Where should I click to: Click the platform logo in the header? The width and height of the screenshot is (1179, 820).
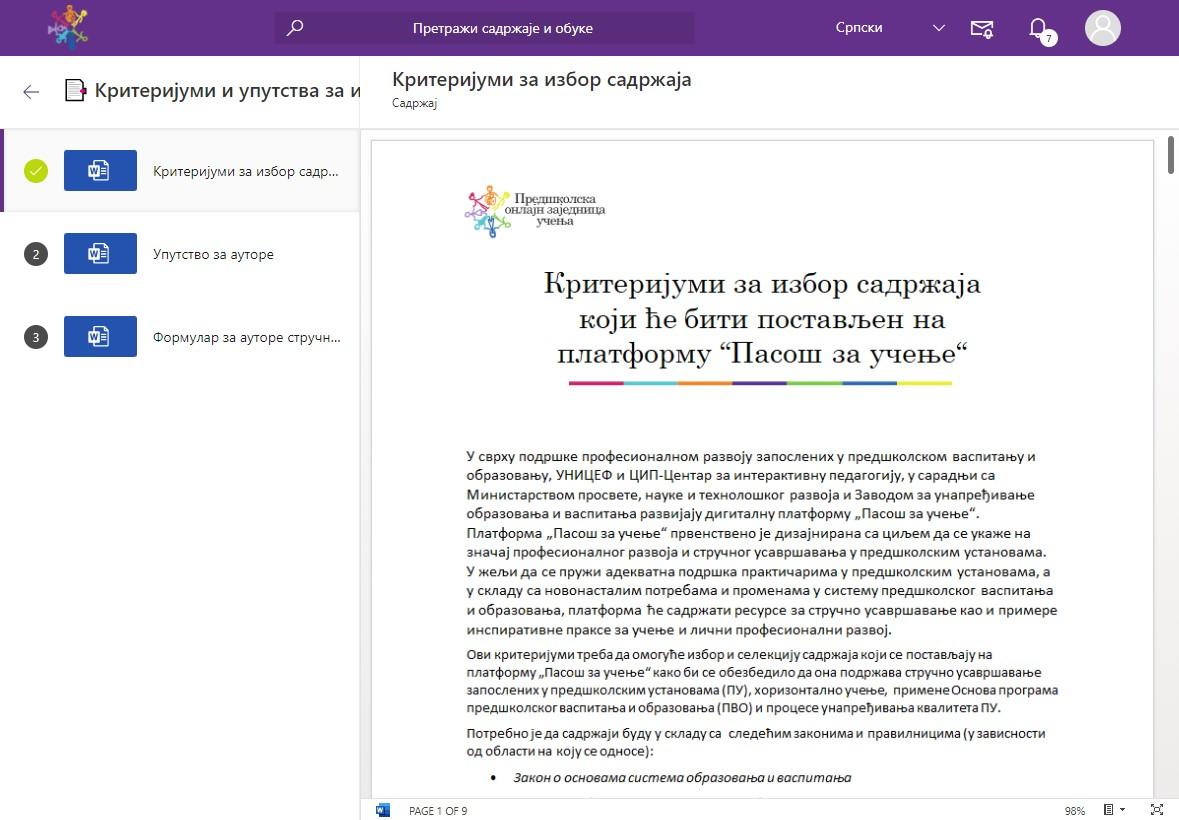pos(68,28)
